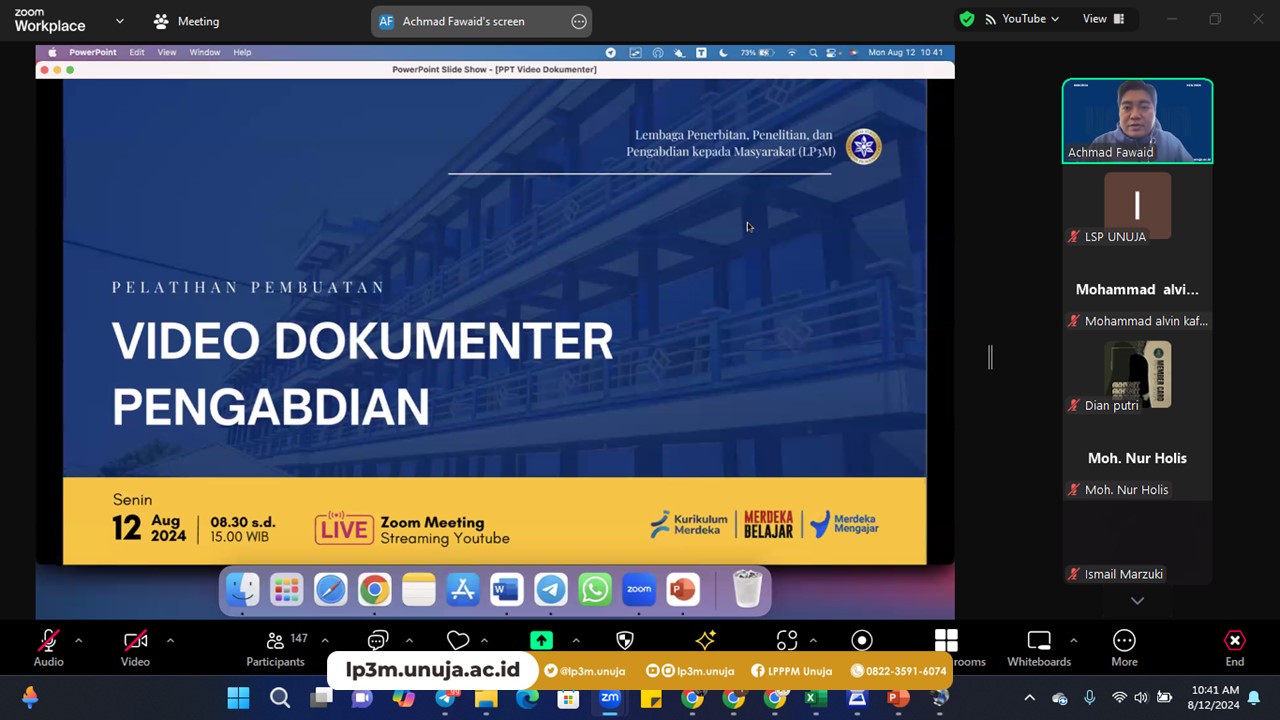Viewport: 1280px width, 720px height.
Task: Click End to leave meeting
Action: click(1235, 646)
